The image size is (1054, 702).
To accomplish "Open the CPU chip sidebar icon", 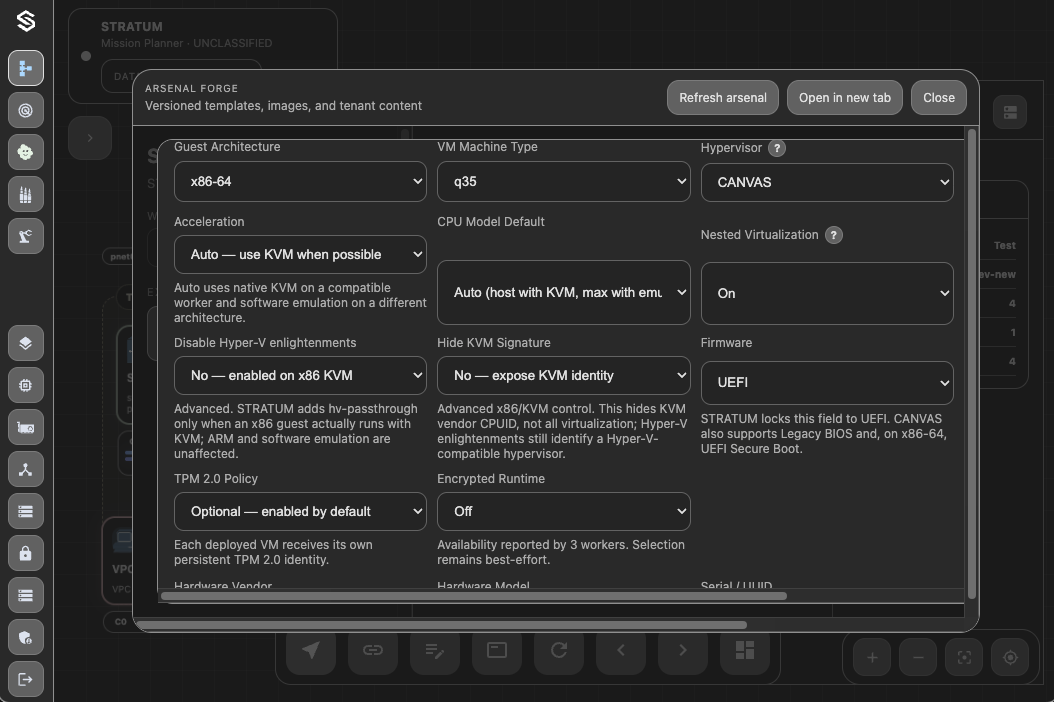I will click(x=26, y=385).
